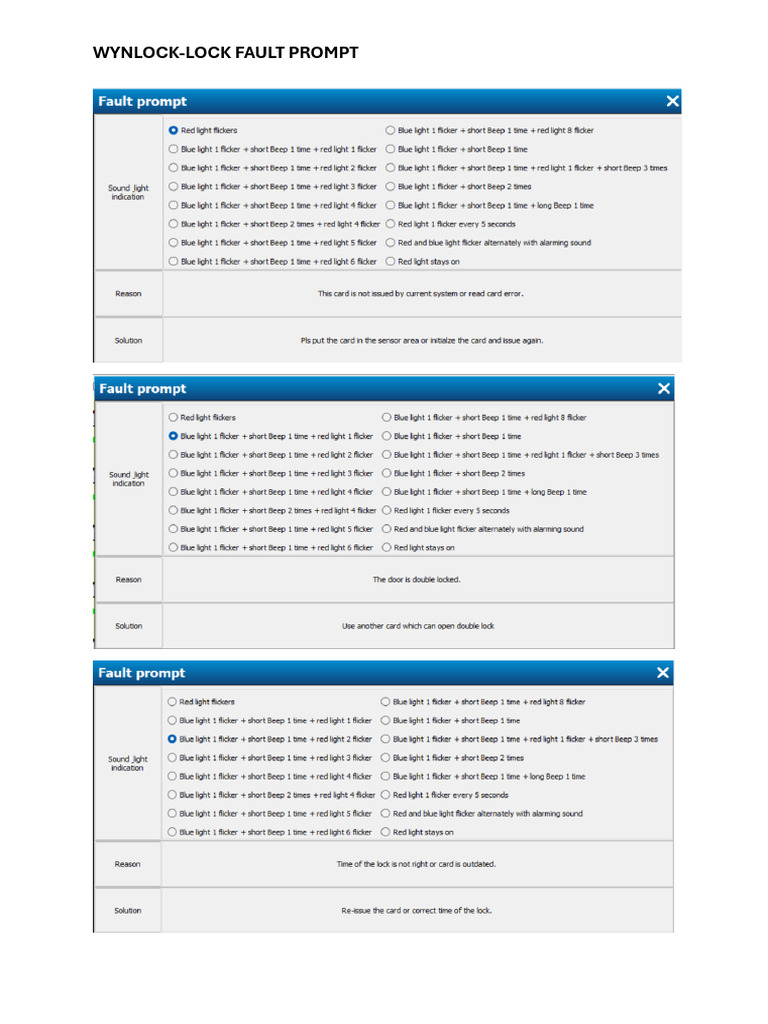The image size is (768, 1024).
Task: Pick 'short Beep 2 times' option in middle dialog
Action: point(387,473)
